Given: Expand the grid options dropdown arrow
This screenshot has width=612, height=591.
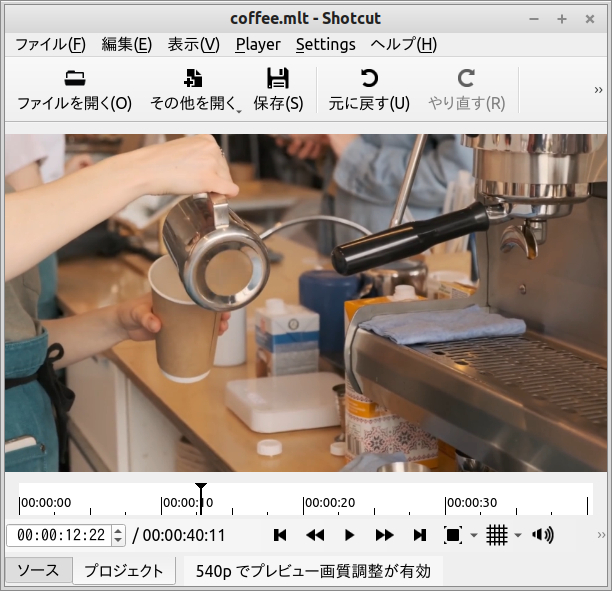Looking at the screenshot, I should [x=518, y=536].
